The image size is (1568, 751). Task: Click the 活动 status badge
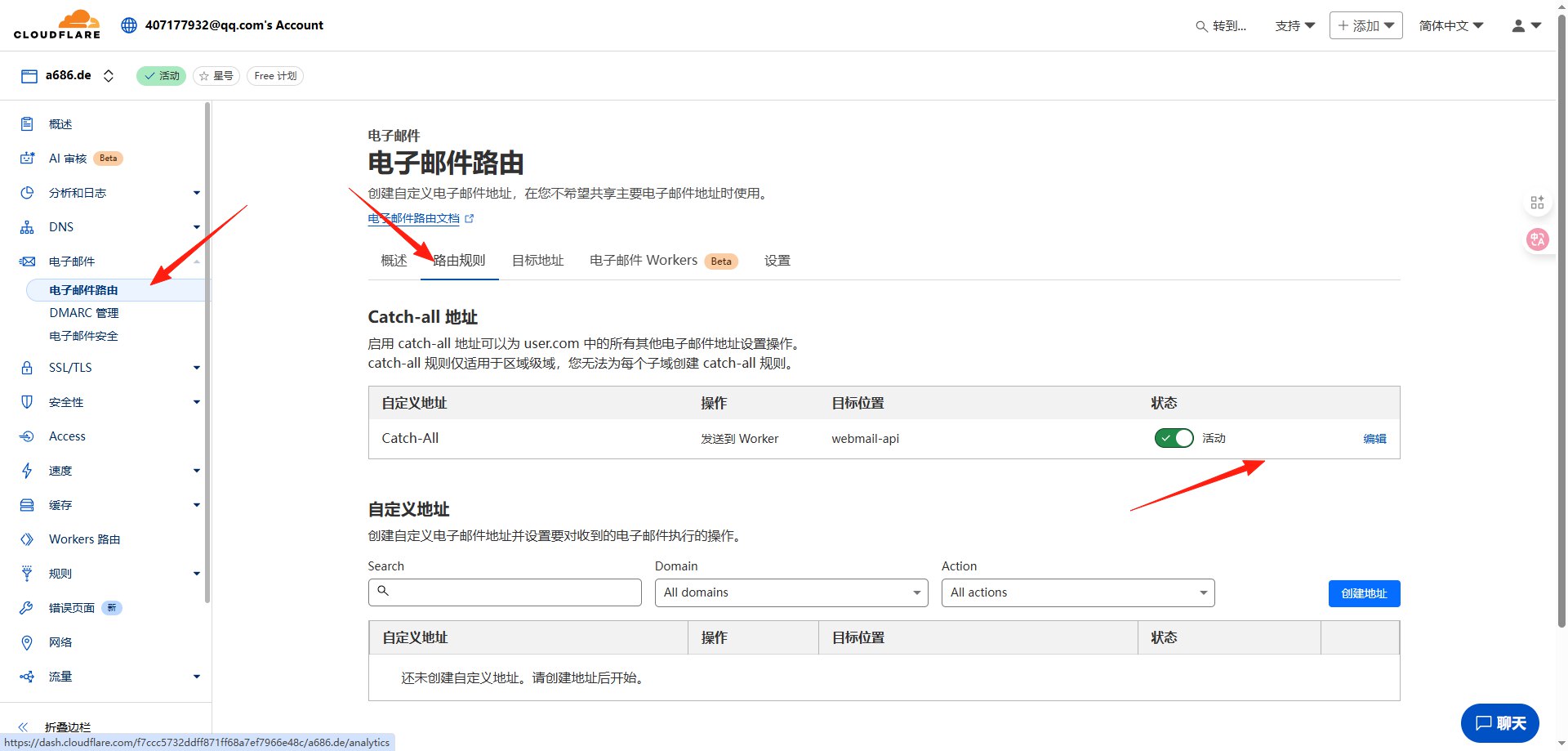[x=161, y=75]
